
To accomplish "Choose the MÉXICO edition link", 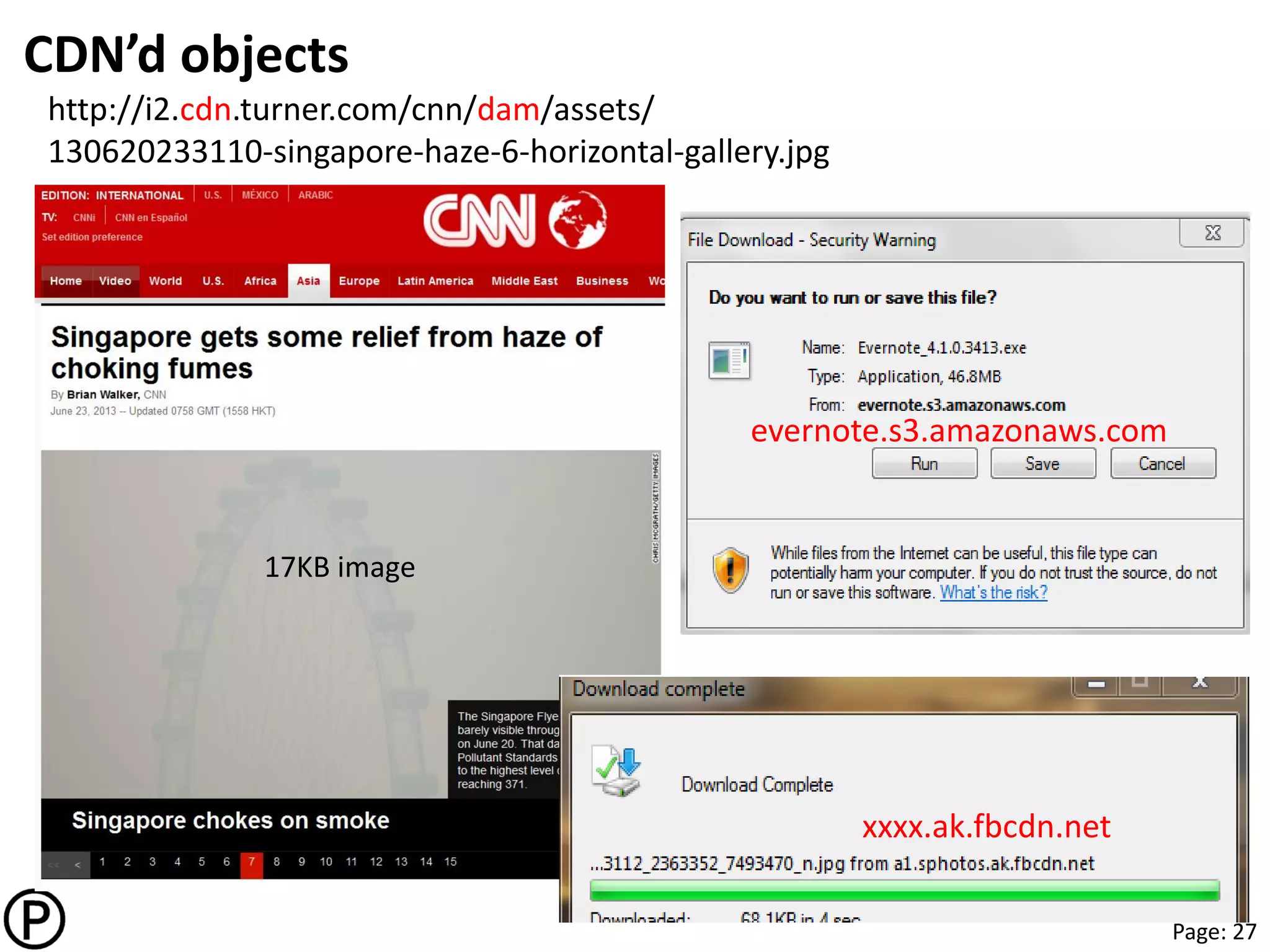I will tap(260, 195).
